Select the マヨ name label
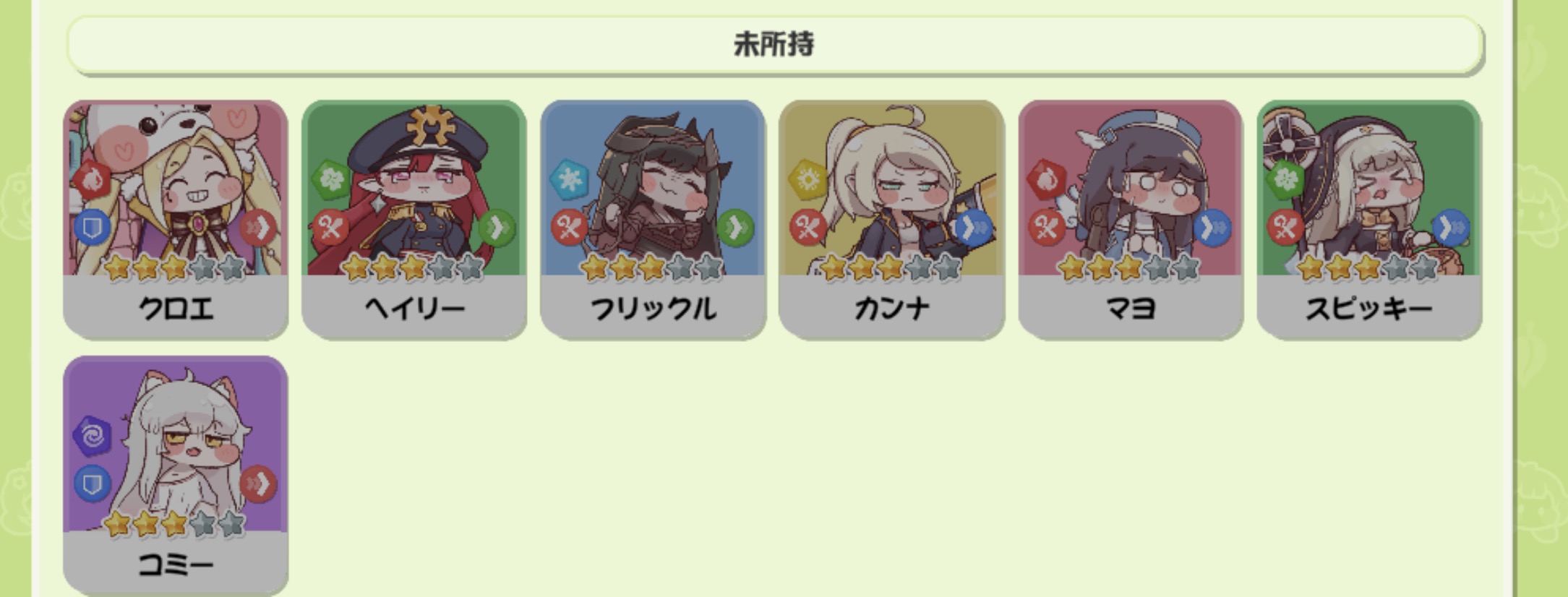The height and width of the screenshot is (597, 1568). (1131, 309)
